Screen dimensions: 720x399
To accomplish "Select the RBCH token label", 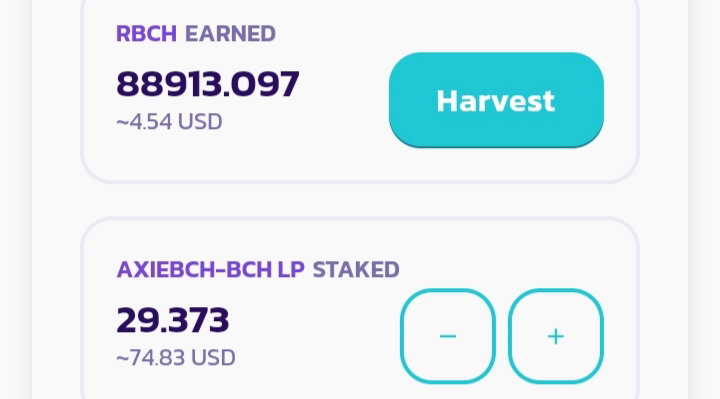I will (146, 34).
